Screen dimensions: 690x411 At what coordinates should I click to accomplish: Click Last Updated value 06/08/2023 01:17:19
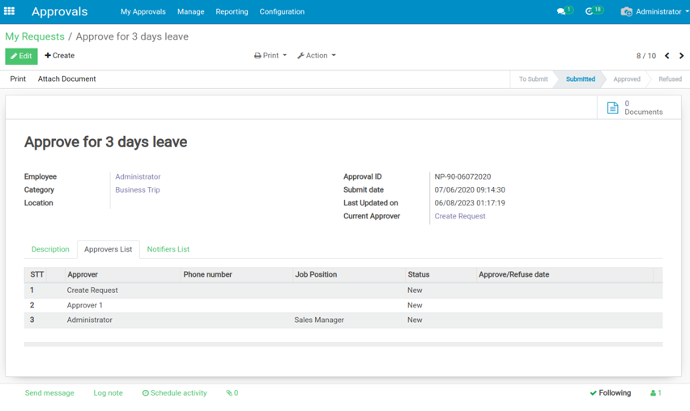[x=470, y=203]
